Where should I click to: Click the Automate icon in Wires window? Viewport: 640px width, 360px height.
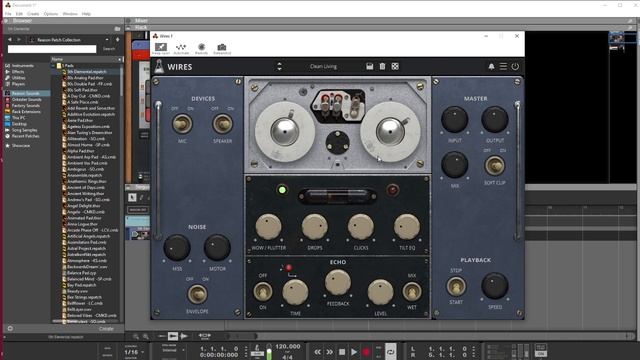pos(181,49)
